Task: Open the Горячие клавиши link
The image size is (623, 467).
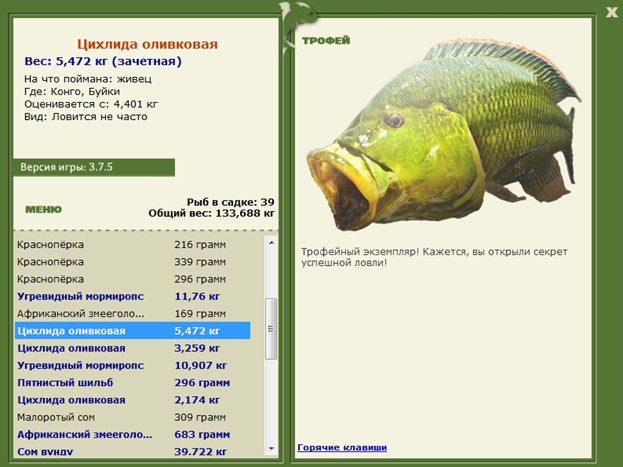Action: pos(342,448)
